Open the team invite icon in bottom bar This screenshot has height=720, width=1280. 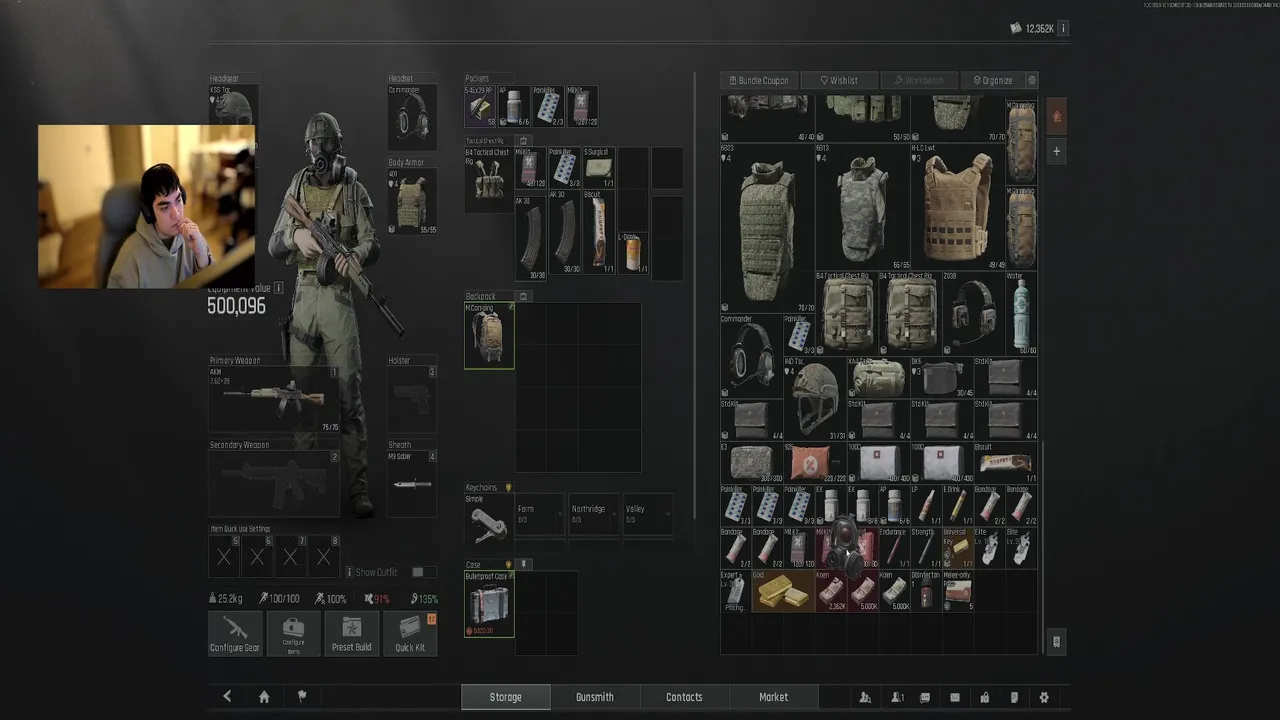pyautogui.click(x=865, y=697)
